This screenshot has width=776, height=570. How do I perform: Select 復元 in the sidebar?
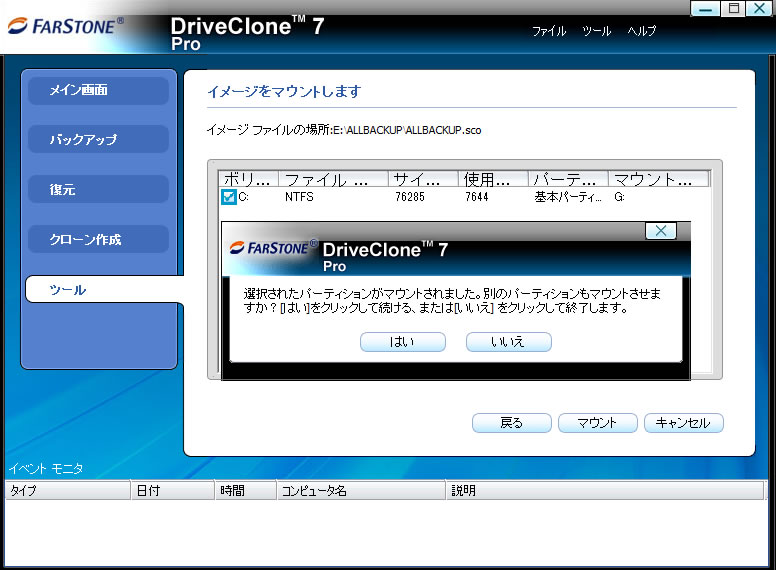(x=98, y=190)
